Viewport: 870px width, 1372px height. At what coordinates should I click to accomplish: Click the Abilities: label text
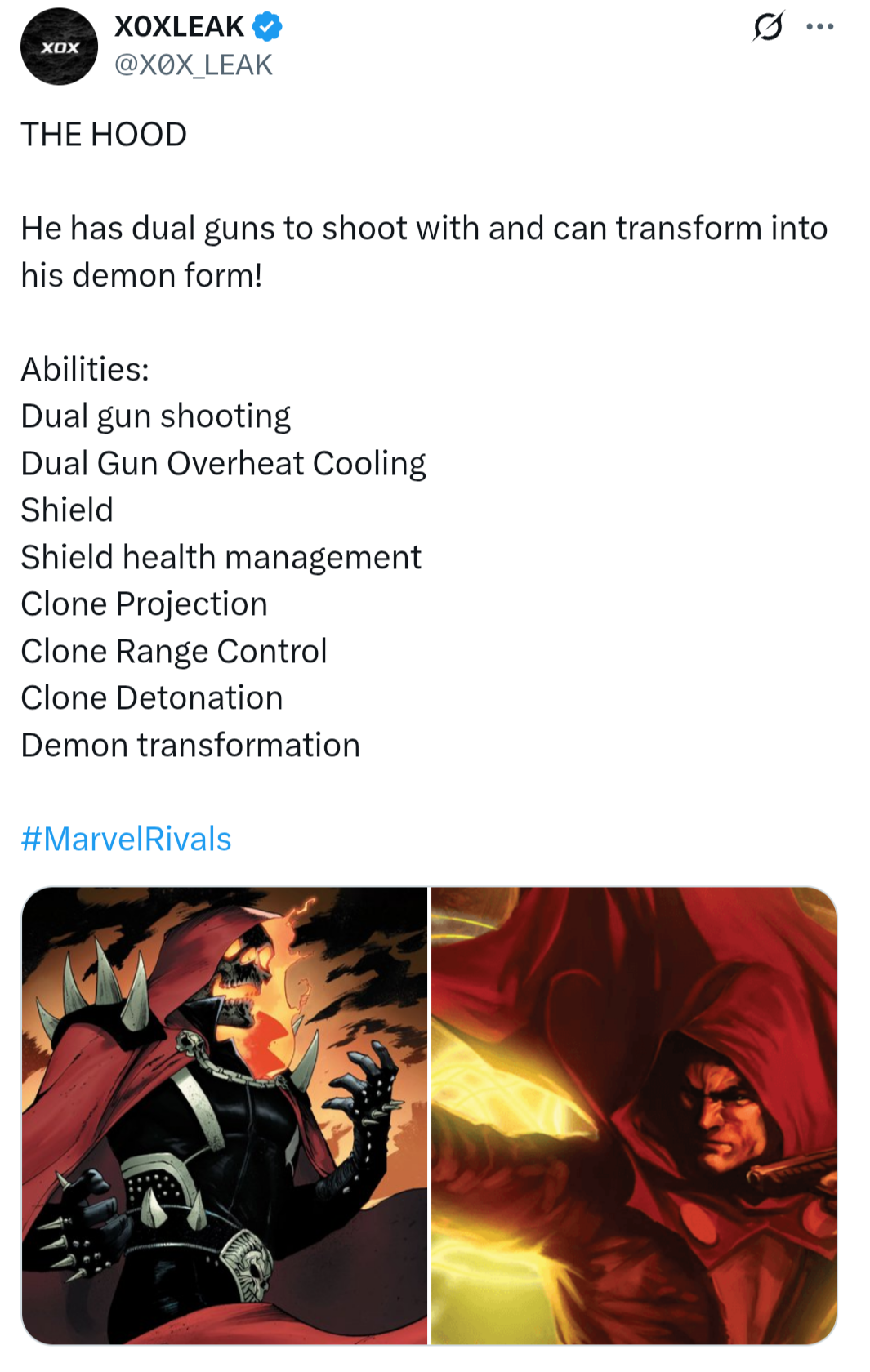(85, 369)
